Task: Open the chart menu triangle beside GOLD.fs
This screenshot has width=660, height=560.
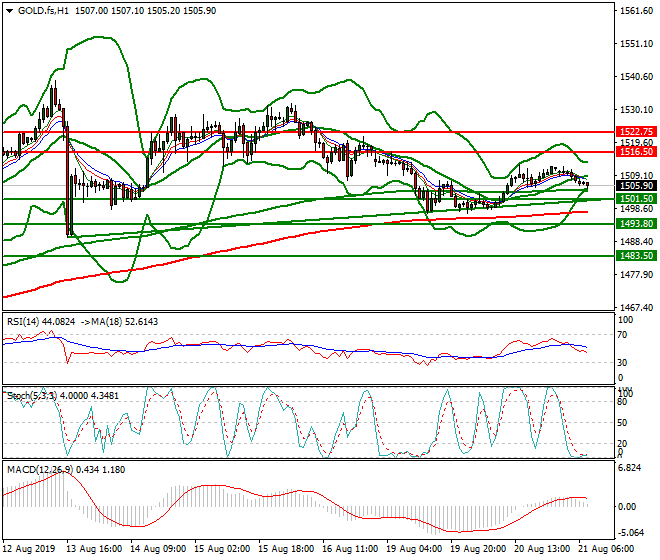Action: [x=10, y=11]
